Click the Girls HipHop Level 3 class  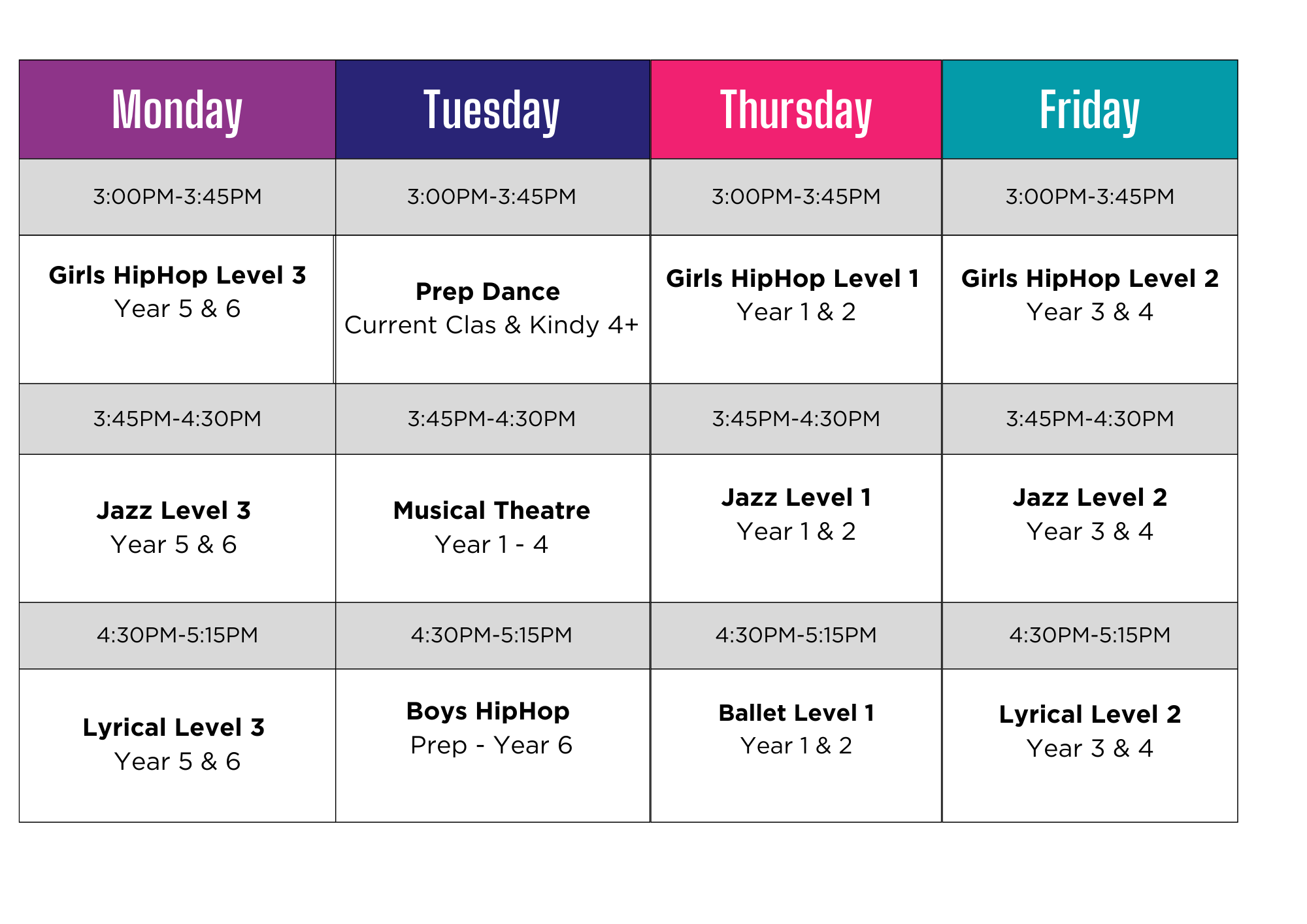(x=177, y=292)
